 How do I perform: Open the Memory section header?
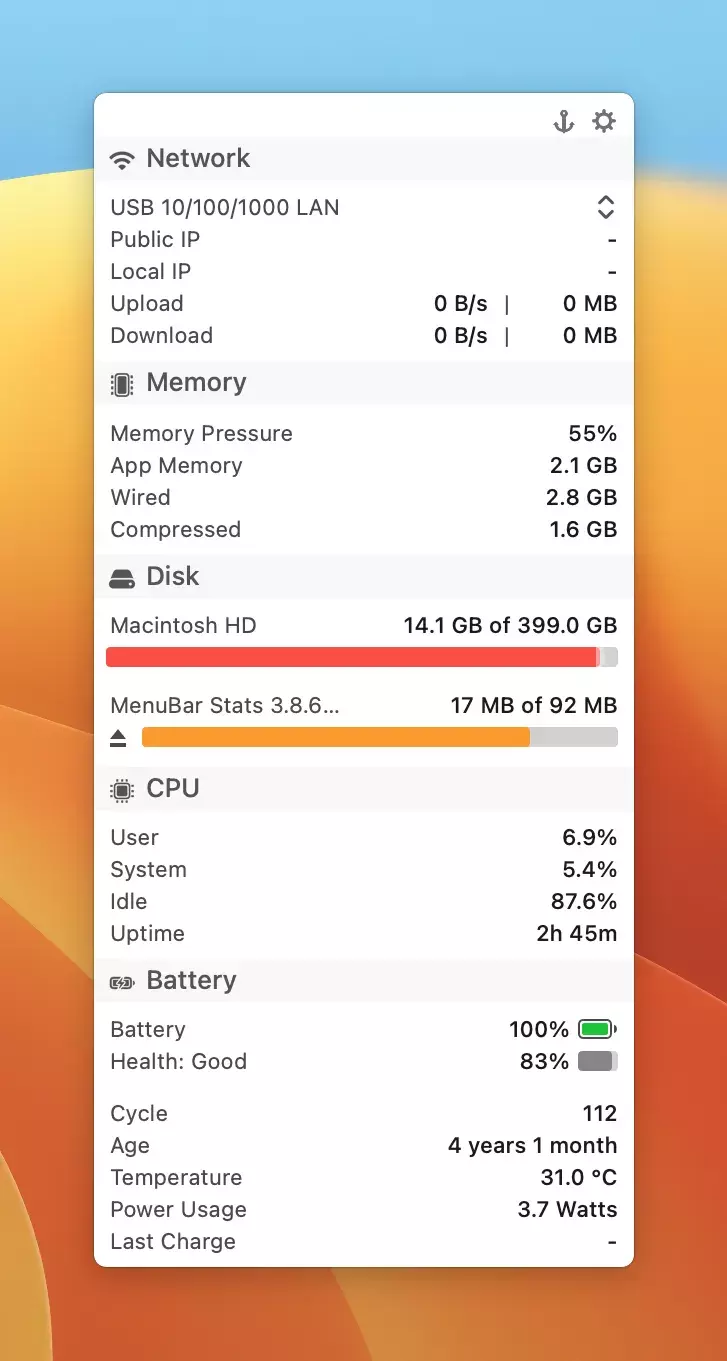[196, 383]
